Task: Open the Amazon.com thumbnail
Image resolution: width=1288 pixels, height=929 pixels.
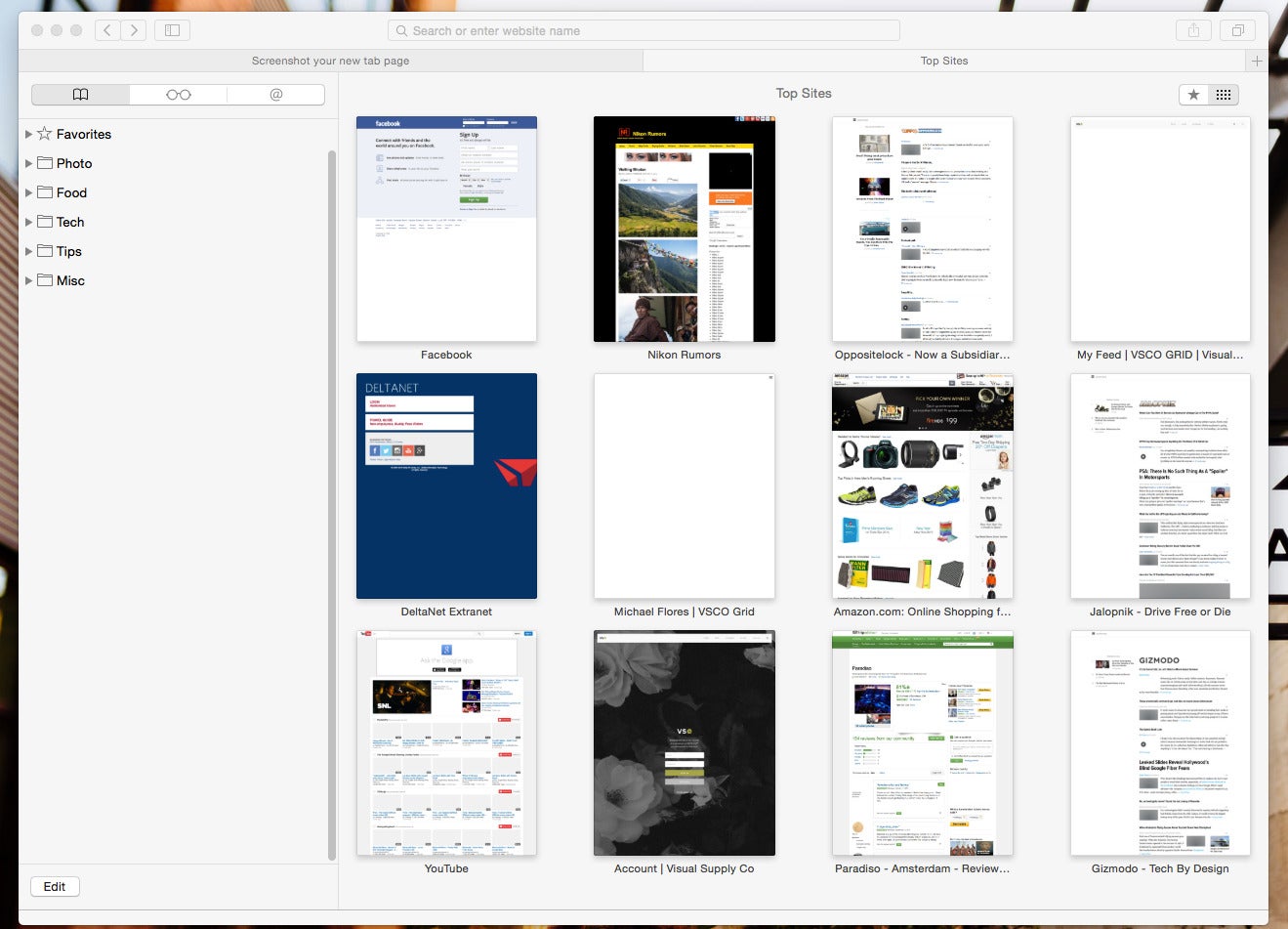Action: pyautogui.click(x=923, y=486)
